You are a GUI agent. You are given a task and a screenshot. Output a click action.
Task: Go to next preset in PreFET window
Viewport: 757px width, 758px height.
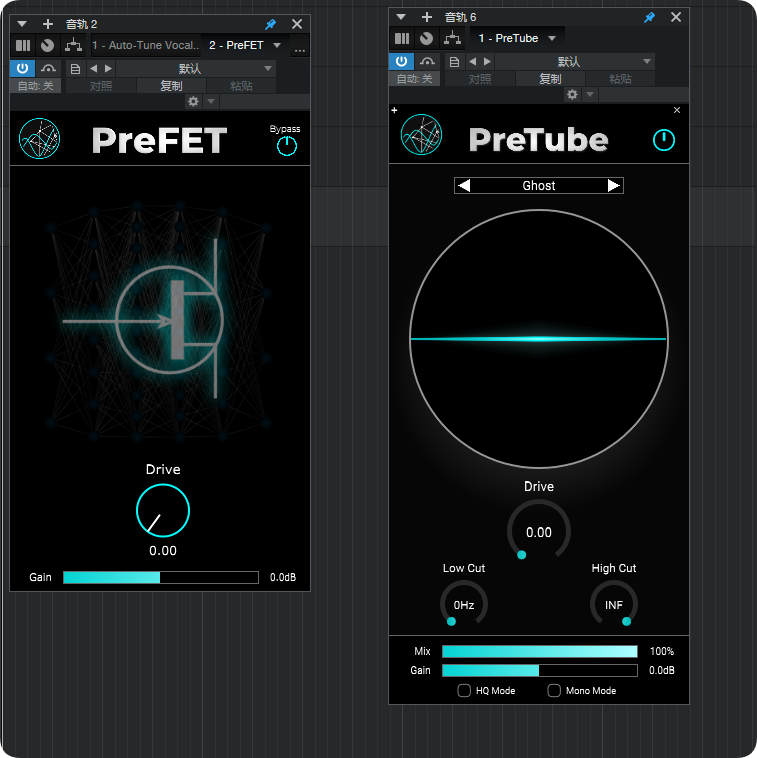(x=108, y=69)
